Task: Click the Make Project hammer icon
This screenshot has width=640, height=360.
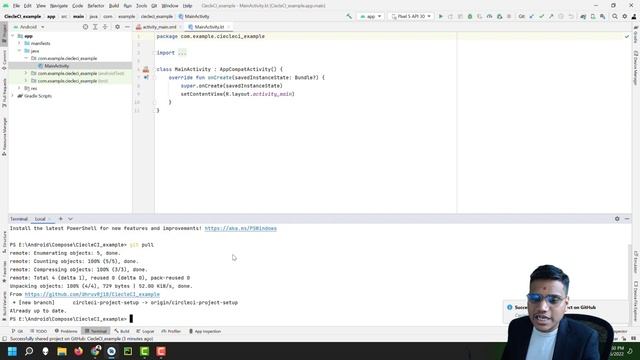Action: click(349, 16)
